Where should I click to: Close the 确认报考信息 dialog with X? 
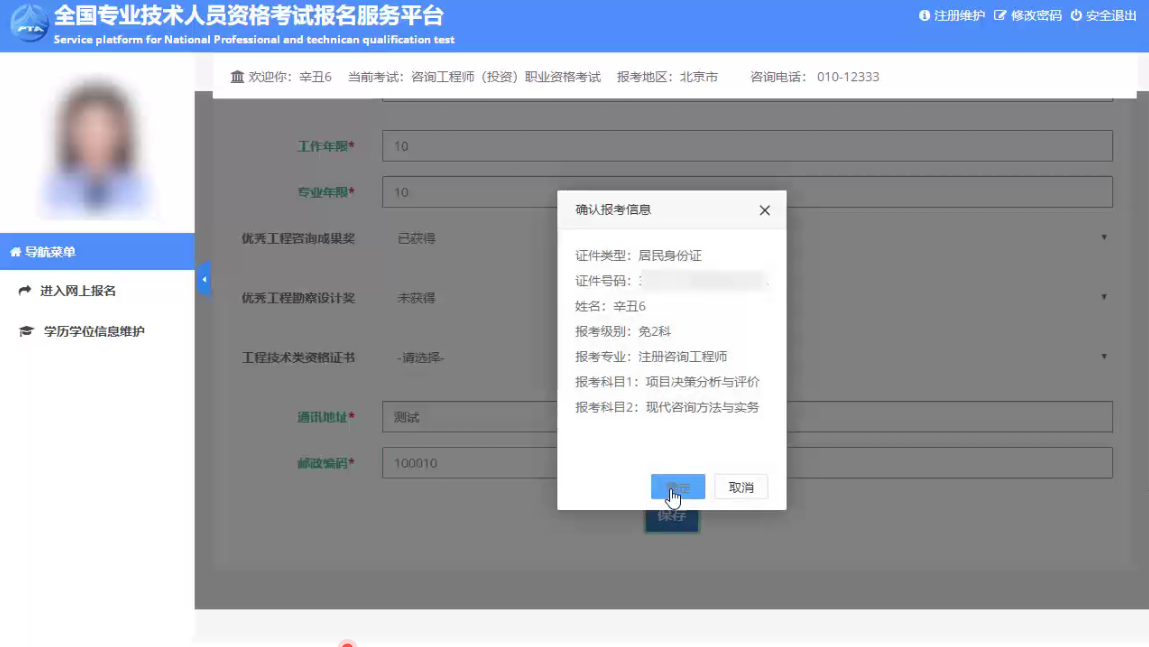click(x=764, y=211)
